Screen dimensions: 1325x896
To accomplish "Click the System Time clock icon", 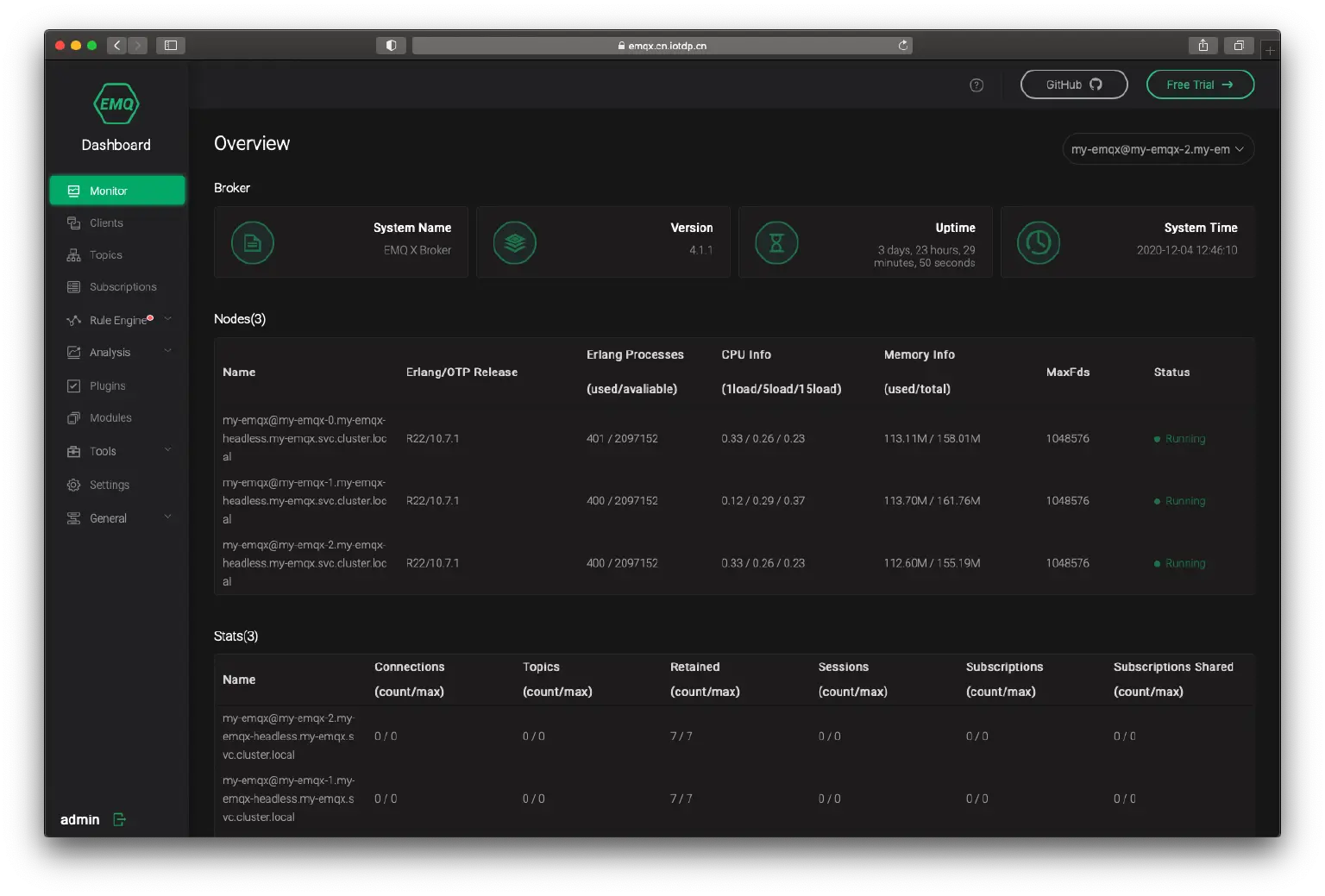I will click(1039, 242).
